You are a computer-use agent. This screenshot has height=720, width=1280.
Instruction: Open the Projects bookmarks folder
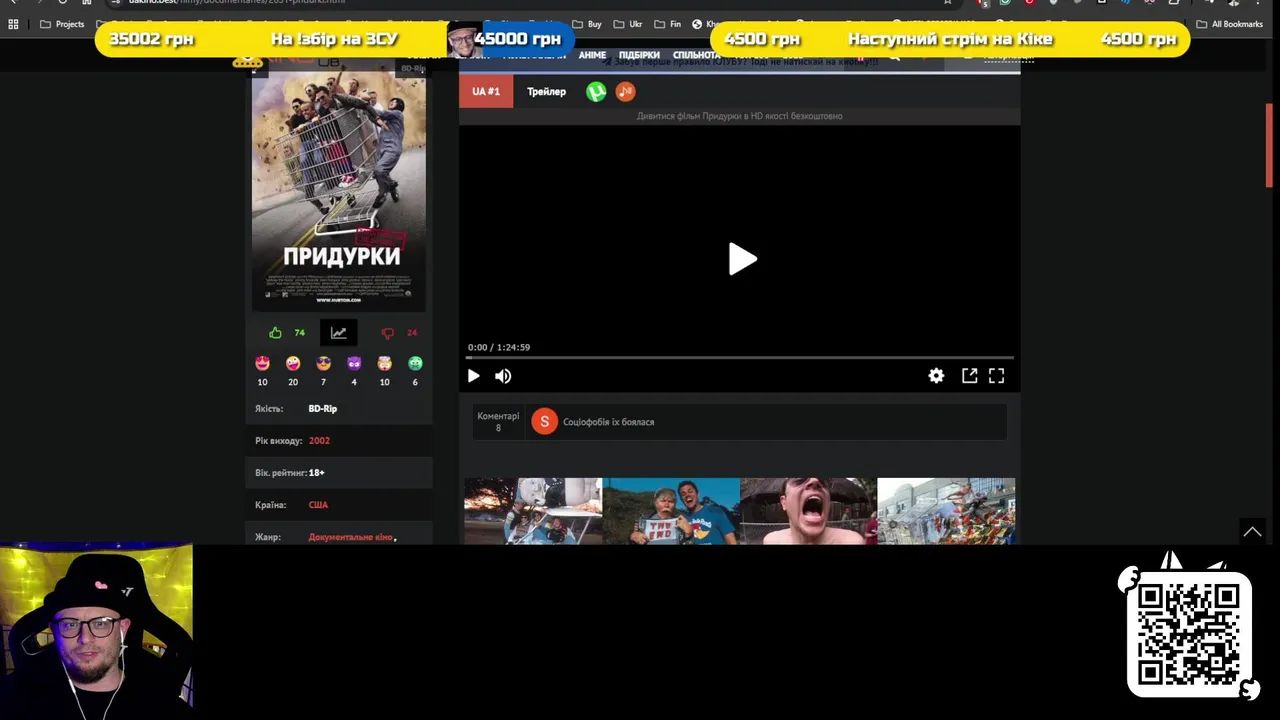click(62, 24)
